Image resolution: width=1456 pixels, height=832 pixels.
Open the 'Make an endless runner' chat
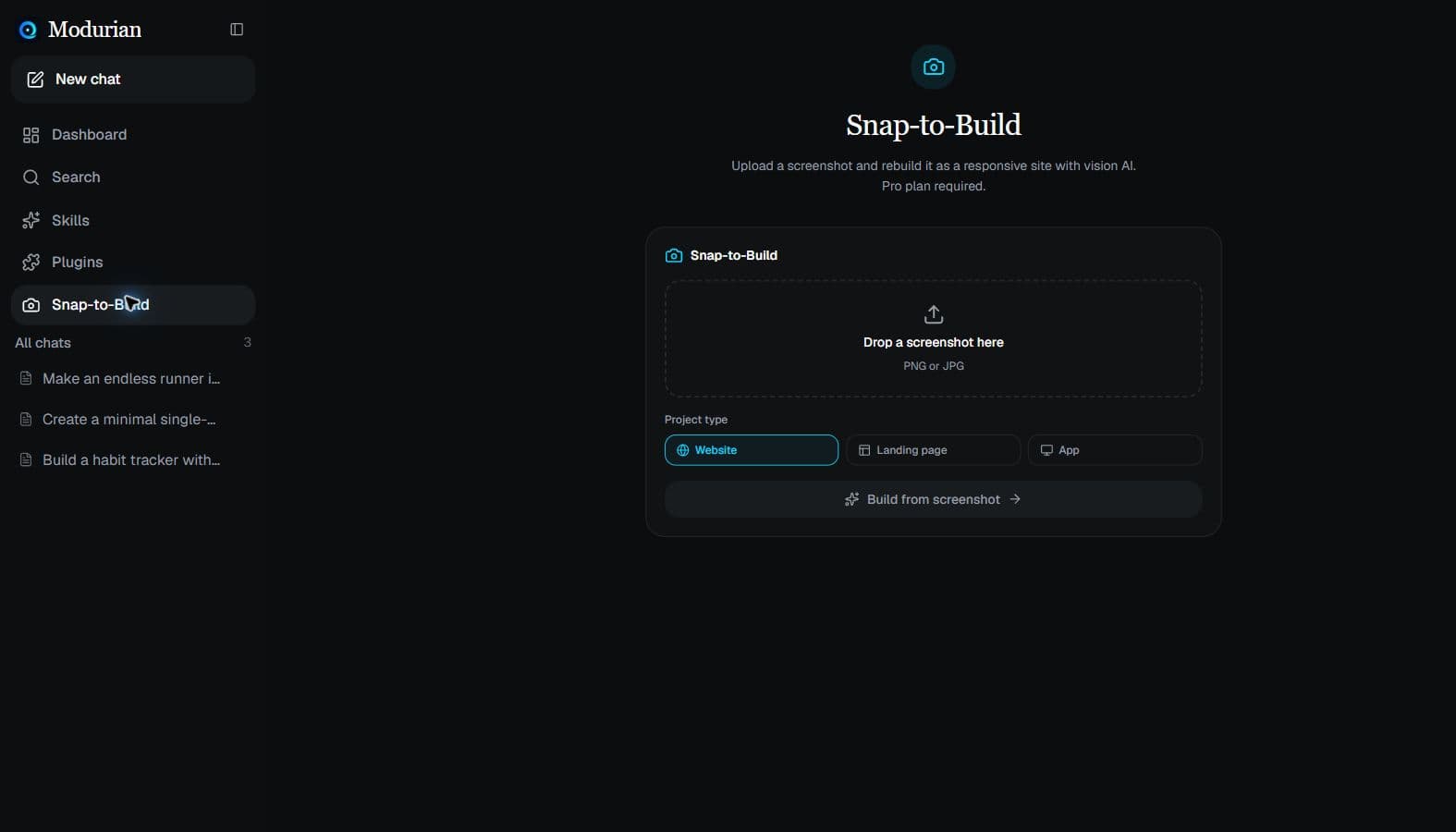[133, 379]
